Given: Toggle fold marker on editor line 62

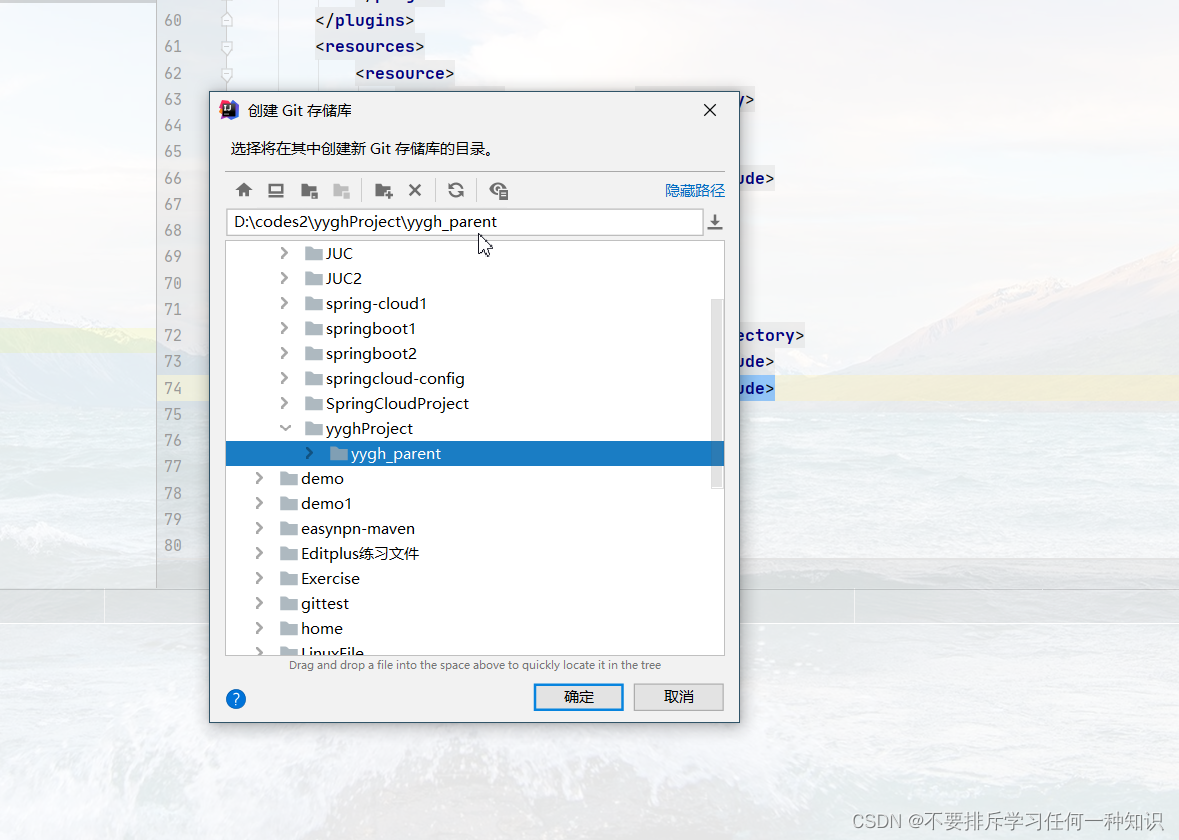Looking at the screenshot, I should [x=226, y=74].
